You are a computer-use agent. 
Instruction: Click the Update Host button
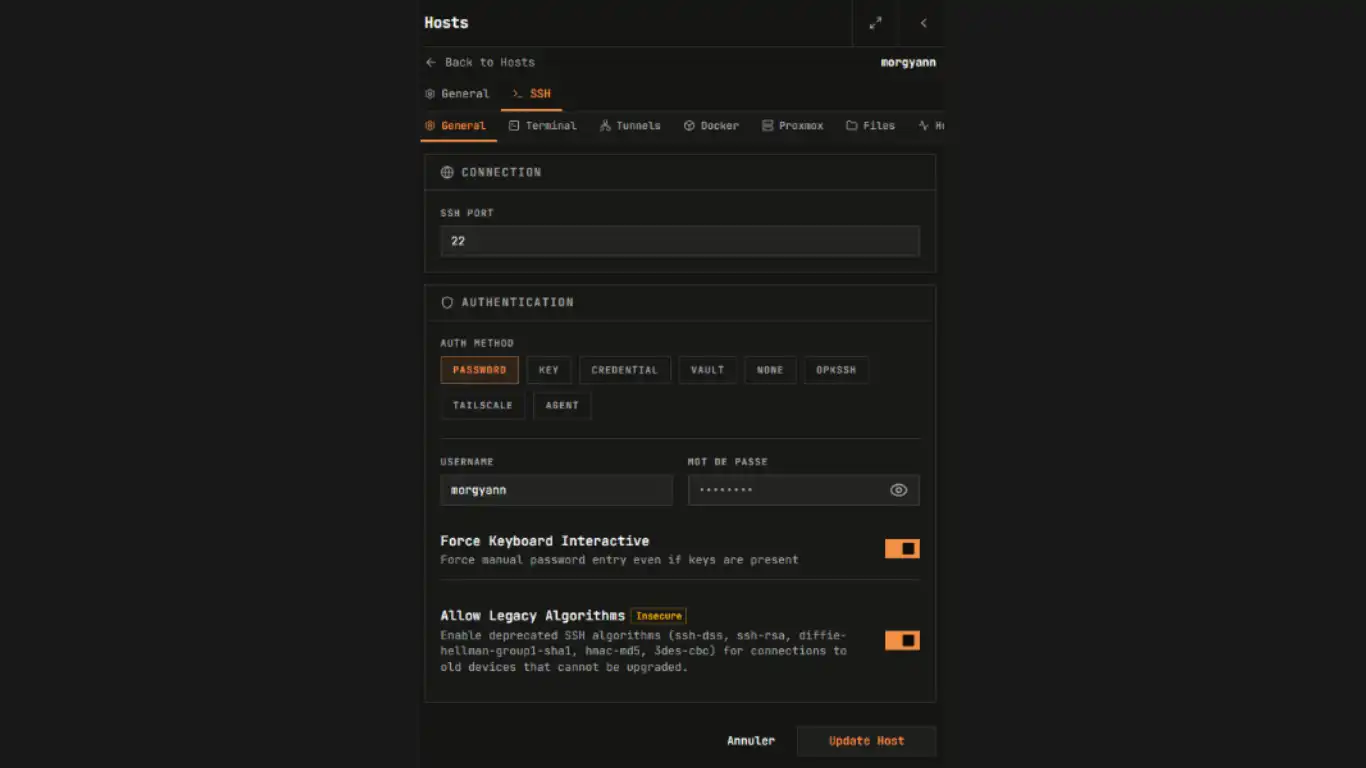tap(866, 741)
